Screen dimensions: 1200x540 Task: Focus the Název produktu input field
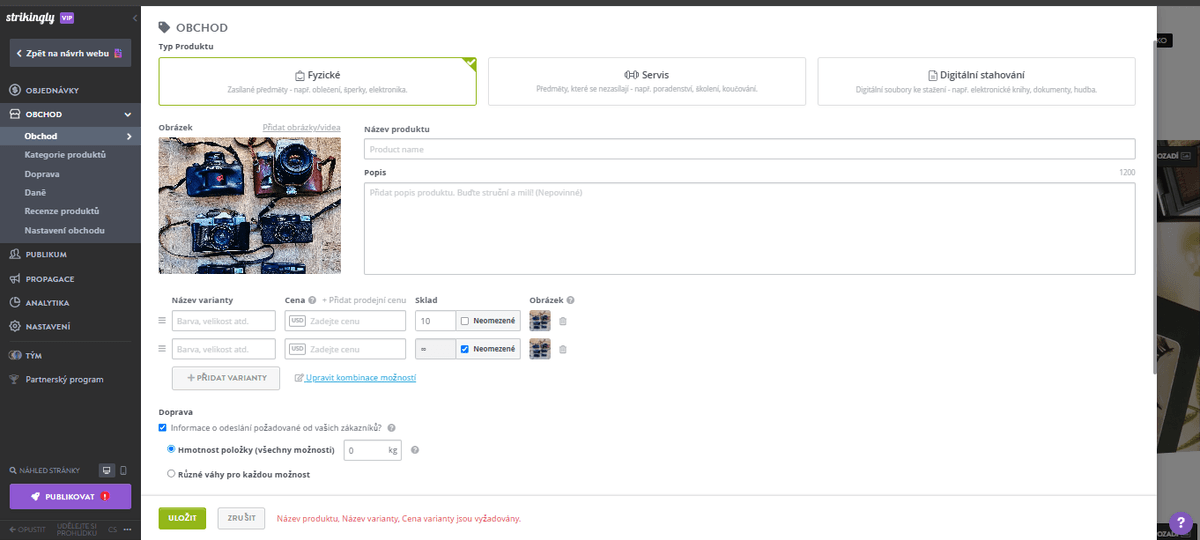point(750,149)
